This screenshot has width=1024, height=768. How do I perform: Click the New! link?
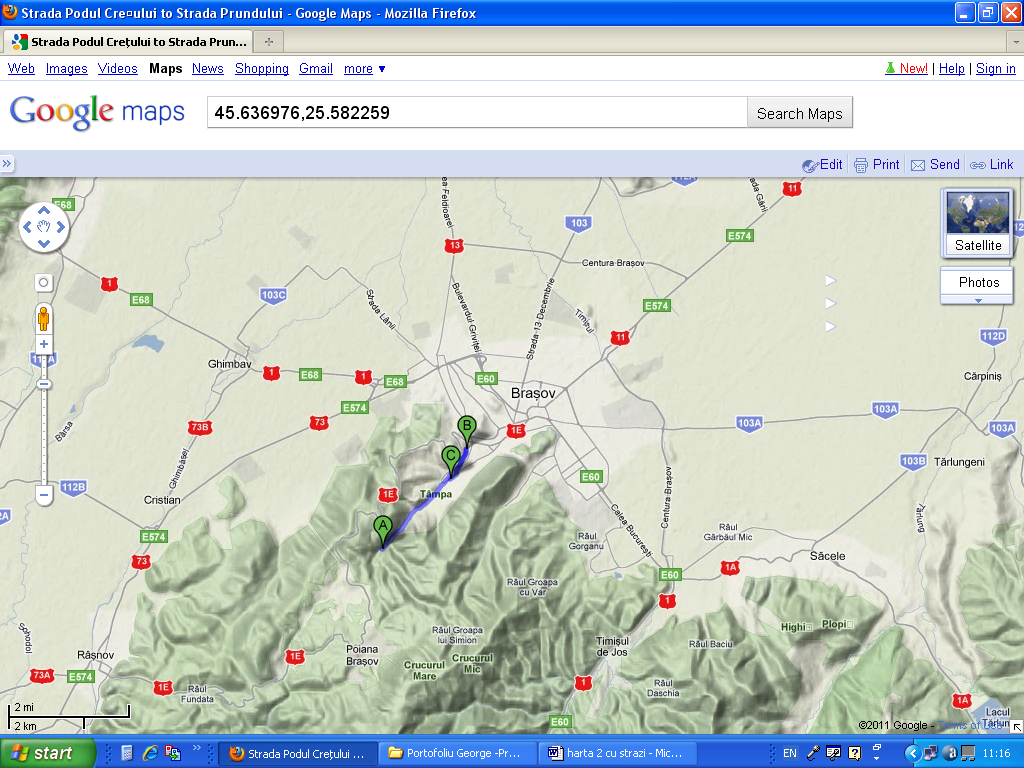[914, 69]
